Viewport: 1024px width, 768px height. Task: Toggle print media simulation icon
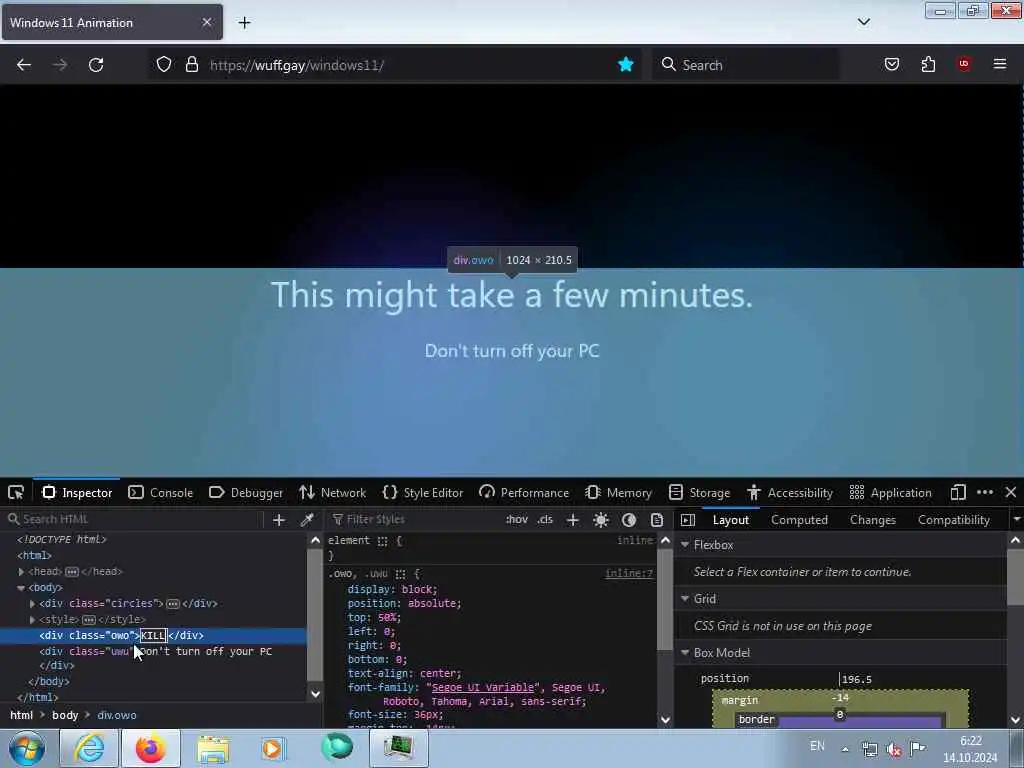tap(657, 520)
